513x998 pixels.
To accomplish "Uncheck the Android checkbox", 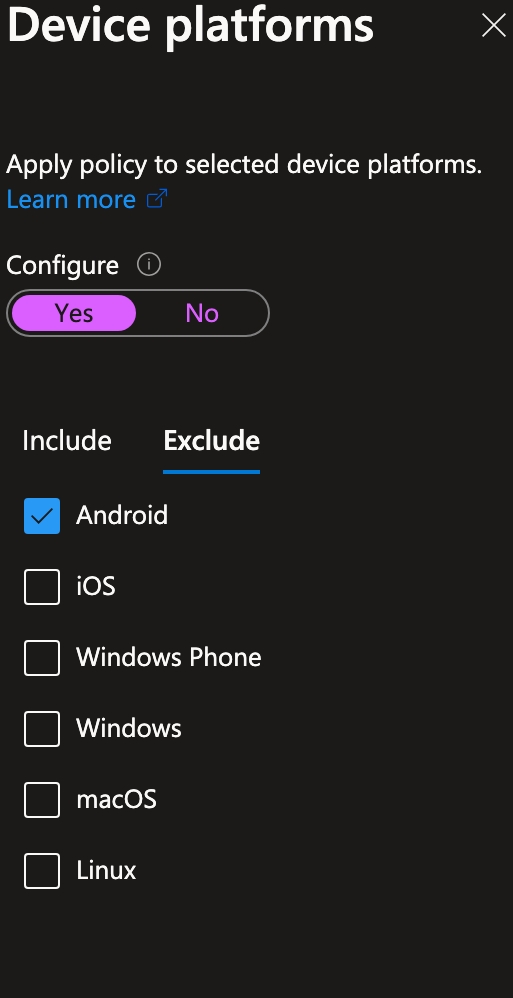I will click(42, 516).
